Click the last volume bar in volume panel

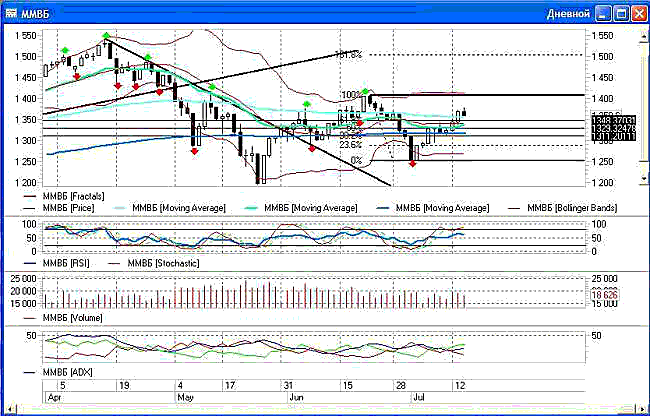[465, 302]
